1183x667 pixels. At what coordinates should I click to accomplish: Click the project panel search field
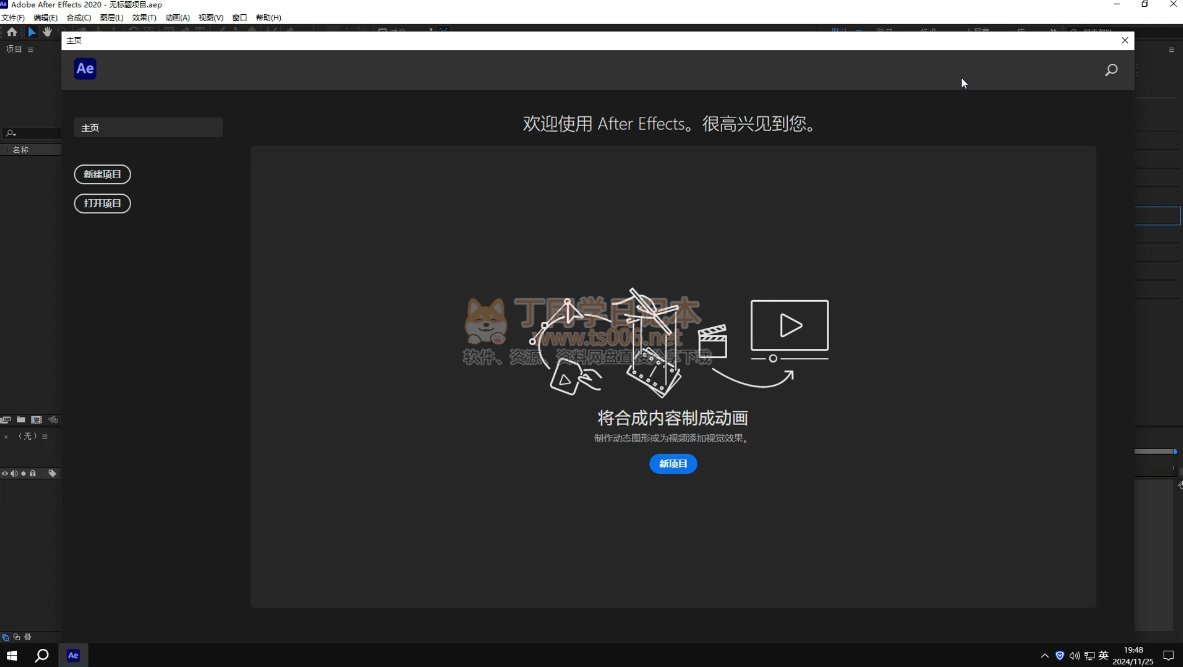[x=32, y=133]
